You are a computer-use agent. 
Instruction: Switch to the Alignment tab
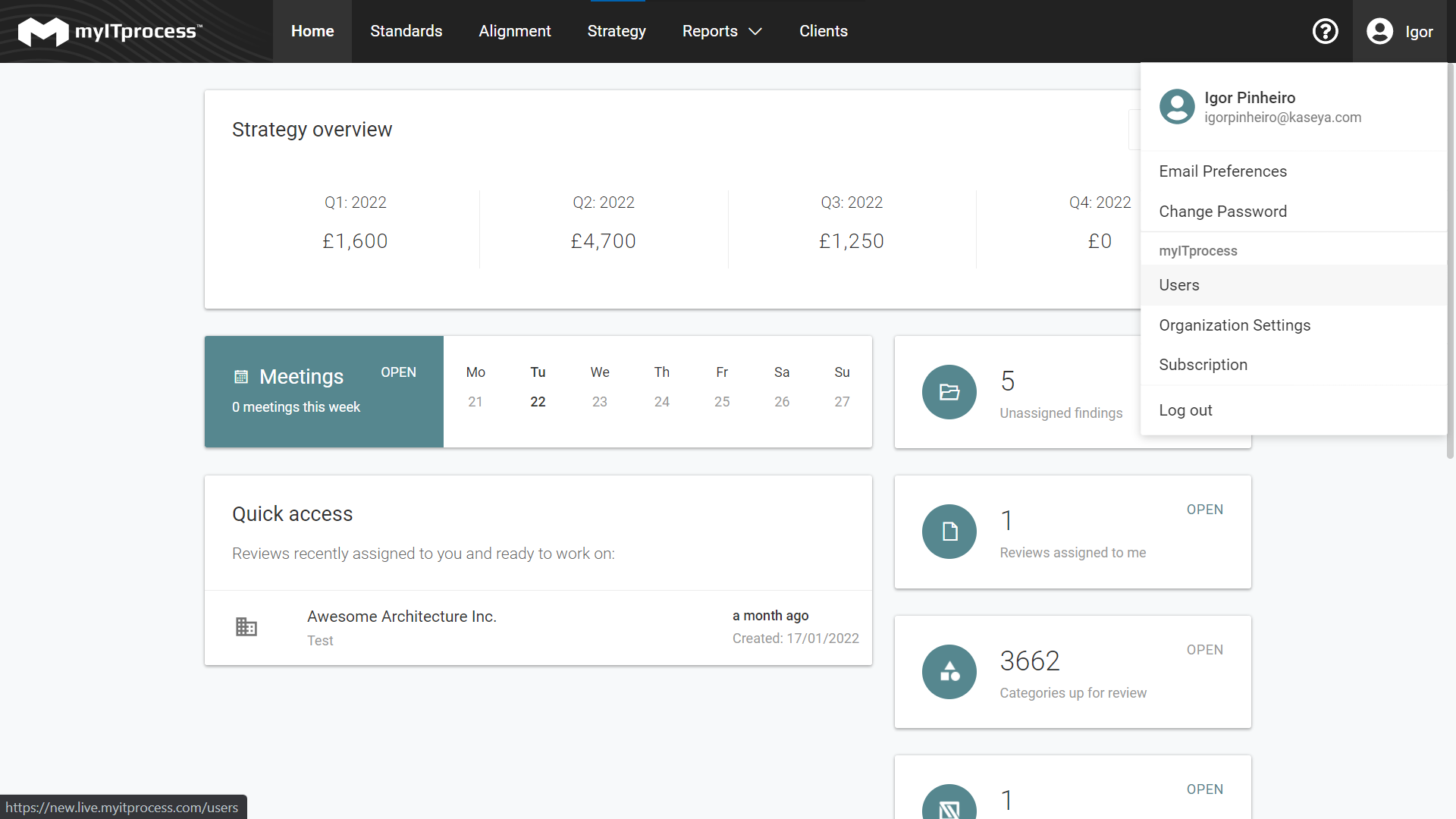pyautogui.click(x=514, y=31)
